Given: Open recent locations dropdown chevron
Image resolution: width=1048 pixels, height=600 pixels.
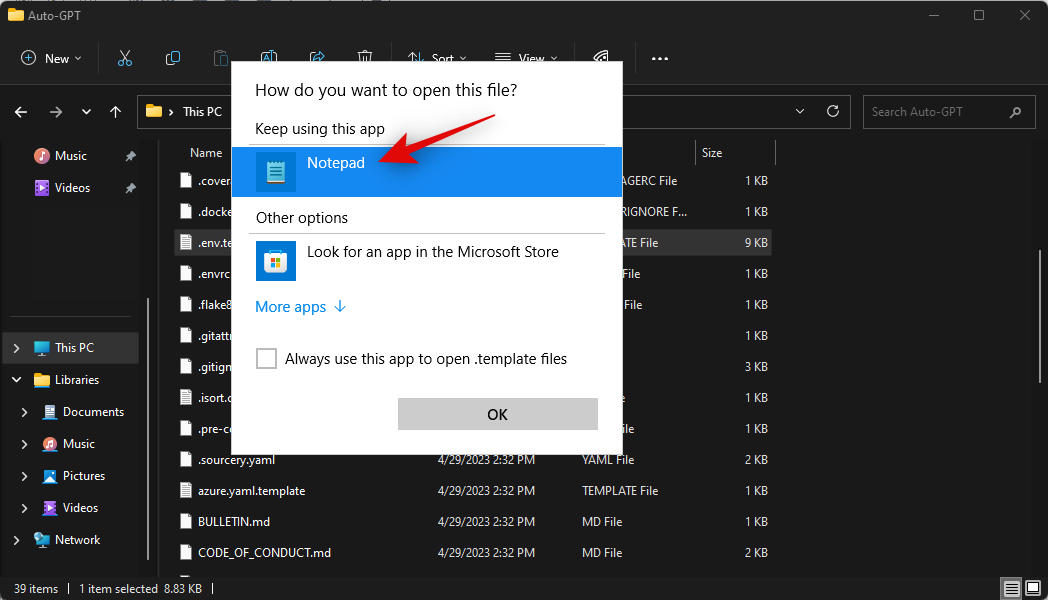Looking at the screenshot, I should pyautogui.click(x=86, y=112).
